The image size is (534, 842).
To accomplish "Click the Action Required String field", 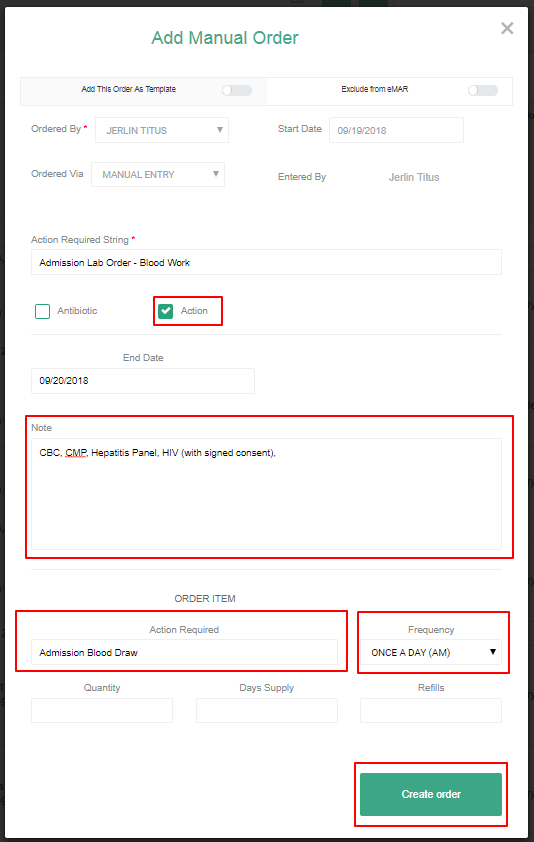I will [266, 262].
